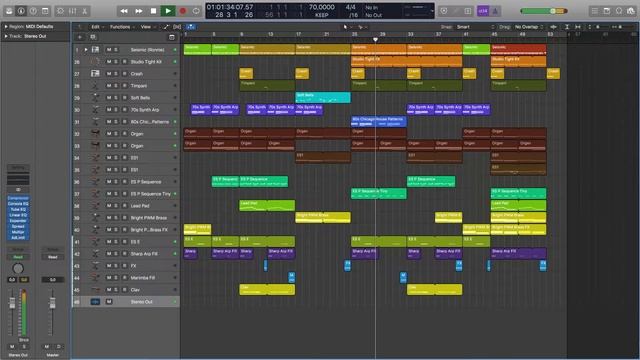Viewport: 640px width, 360px height.
Task: Open the Snap Smart dropdown
Action: 475,27
